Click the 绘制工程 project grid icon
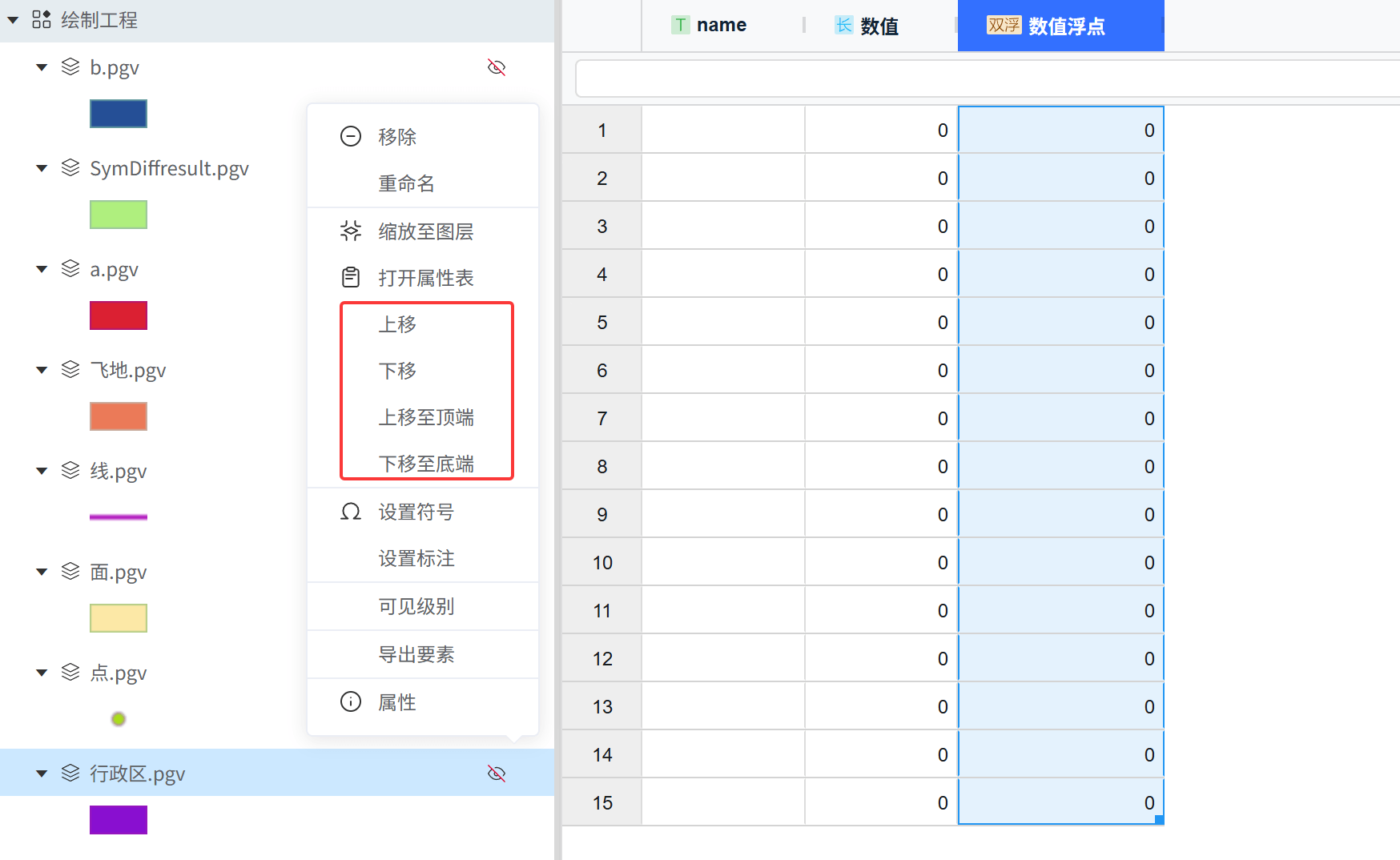The image size is (1400, 860). (42, 20)
